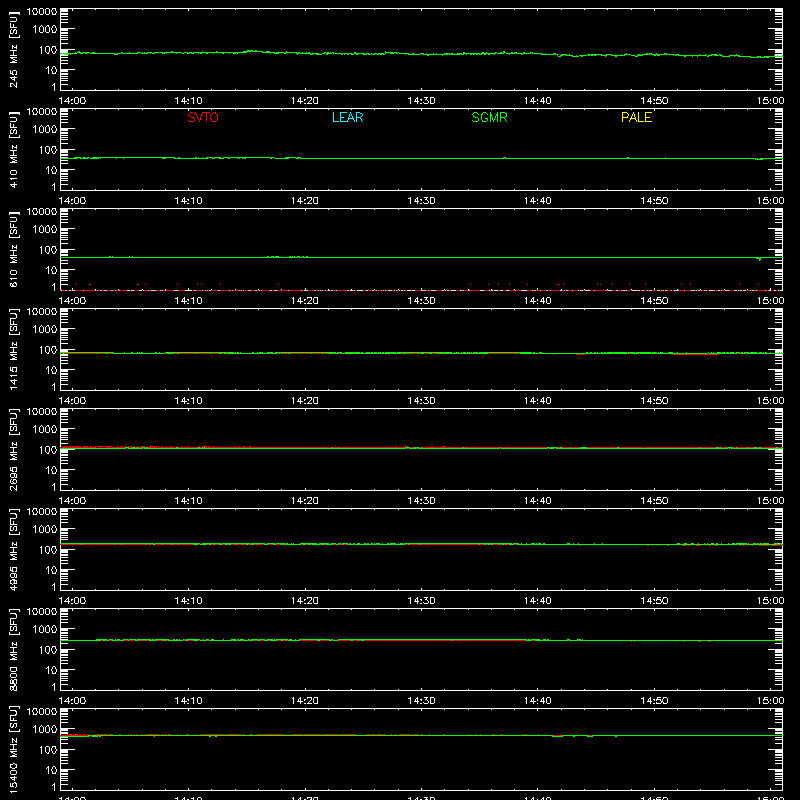Select the 610 MHz [SFU] axis label
Viewport: 800px width, 800px height.
pyautogui.click(x=14, y=249)
